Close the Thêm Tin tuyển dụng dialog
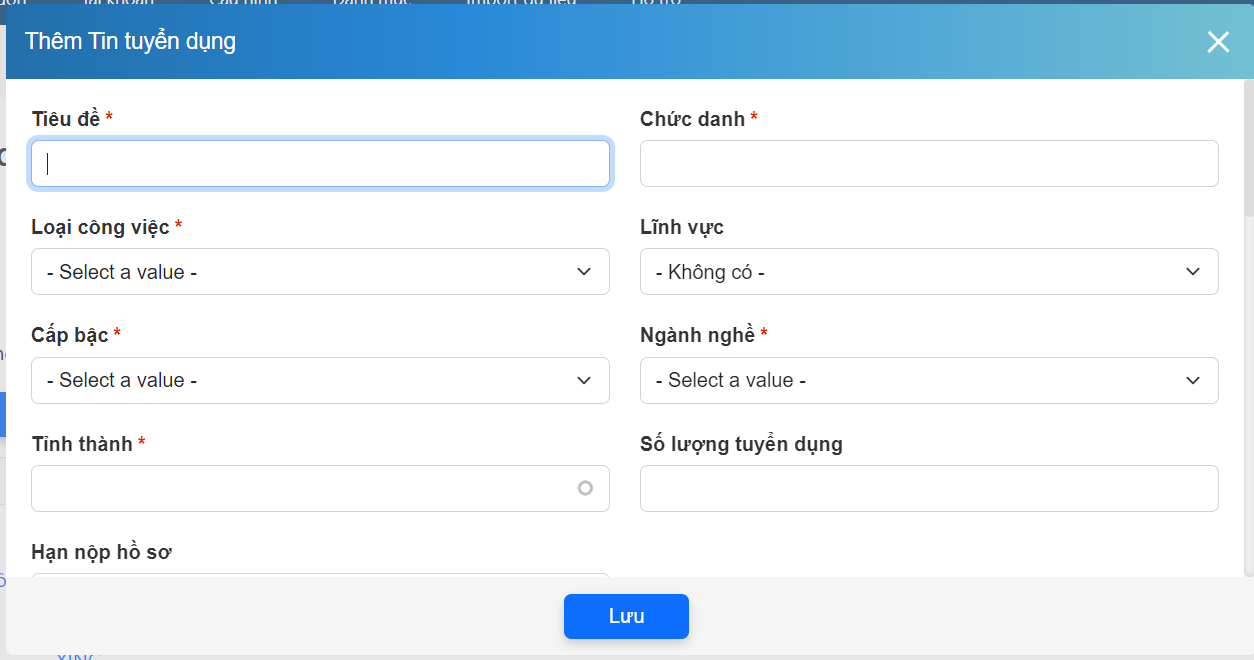This screenshot has width=1254, height=660. 1217,42
